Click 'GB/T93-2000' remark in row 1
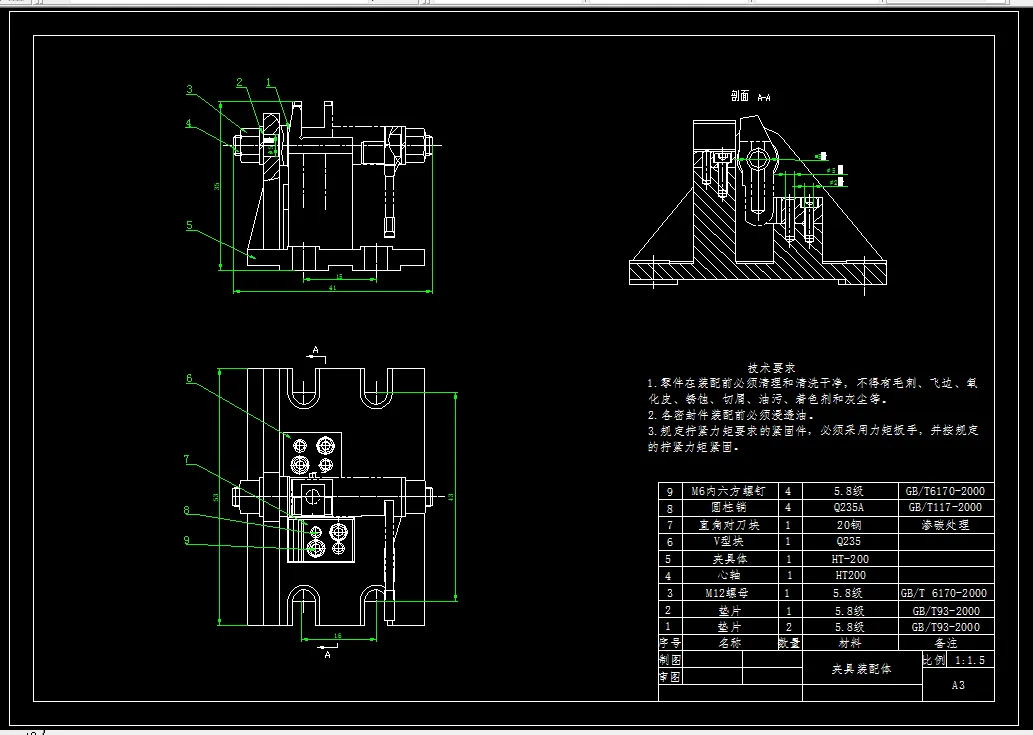The width and height of the screenshot is (1033, 735). (x=945, y=627)
